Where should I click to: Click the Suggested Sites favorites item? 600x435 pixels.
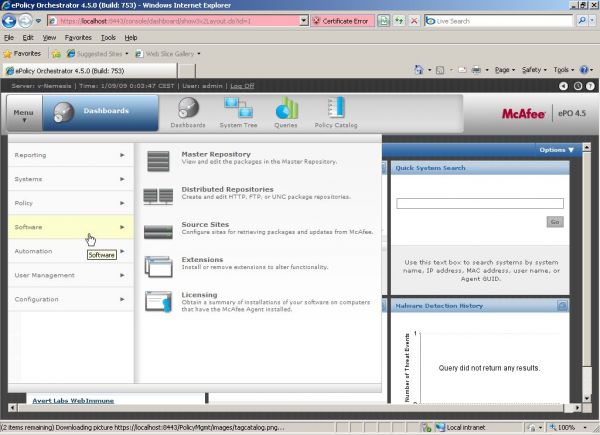coord(98,54)
